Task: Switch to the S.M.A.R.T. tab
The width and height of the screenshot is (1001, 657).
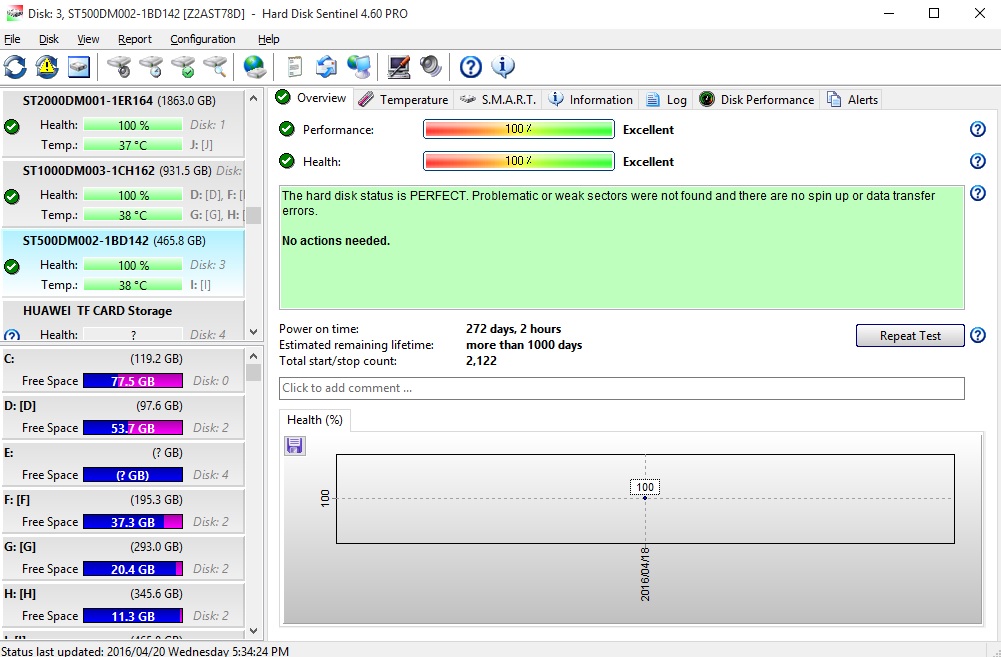Action: pos(499,99)
